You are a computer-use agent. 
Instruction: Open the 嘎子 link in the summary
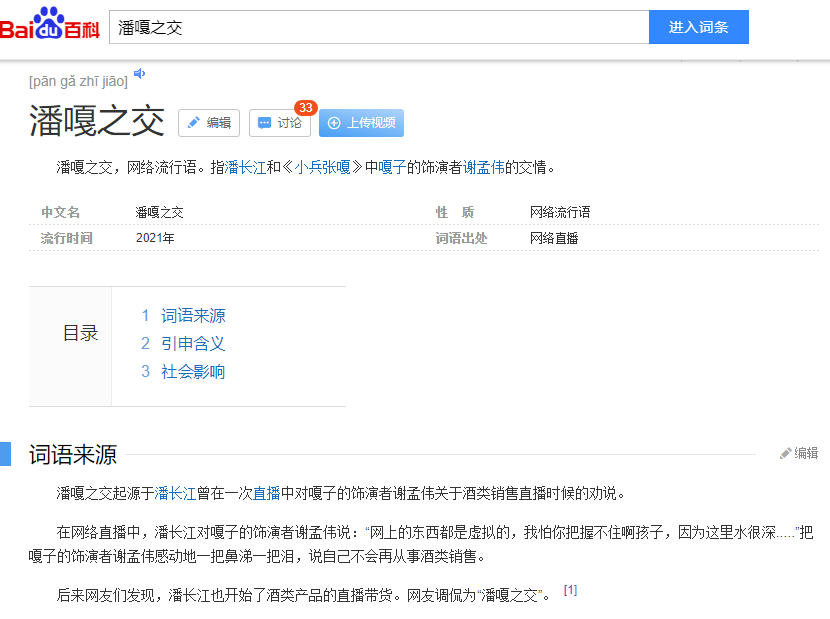[x=392, y=167]
